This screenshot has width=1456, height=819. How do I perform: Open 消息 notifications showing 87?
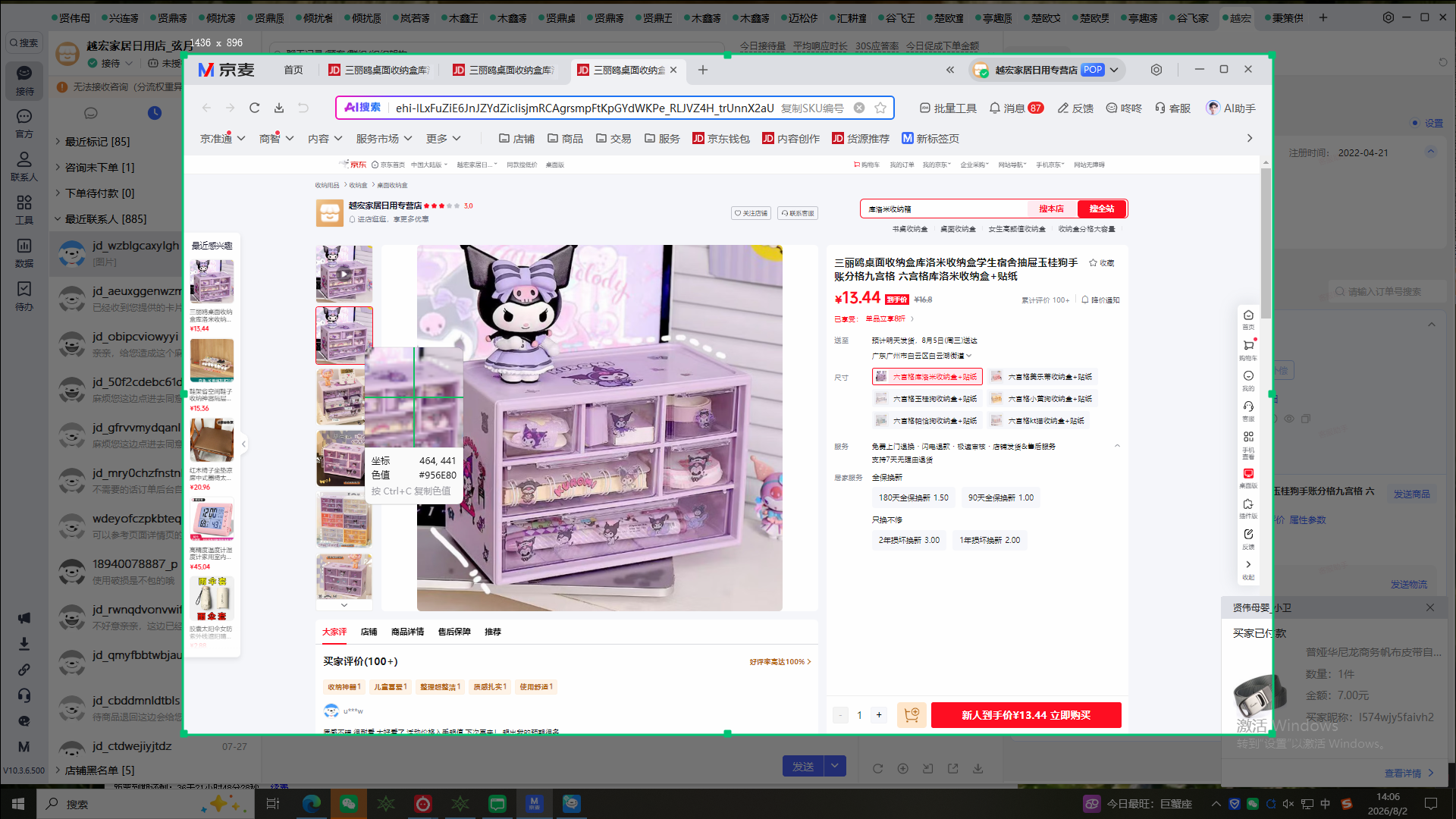[1016, 108]
